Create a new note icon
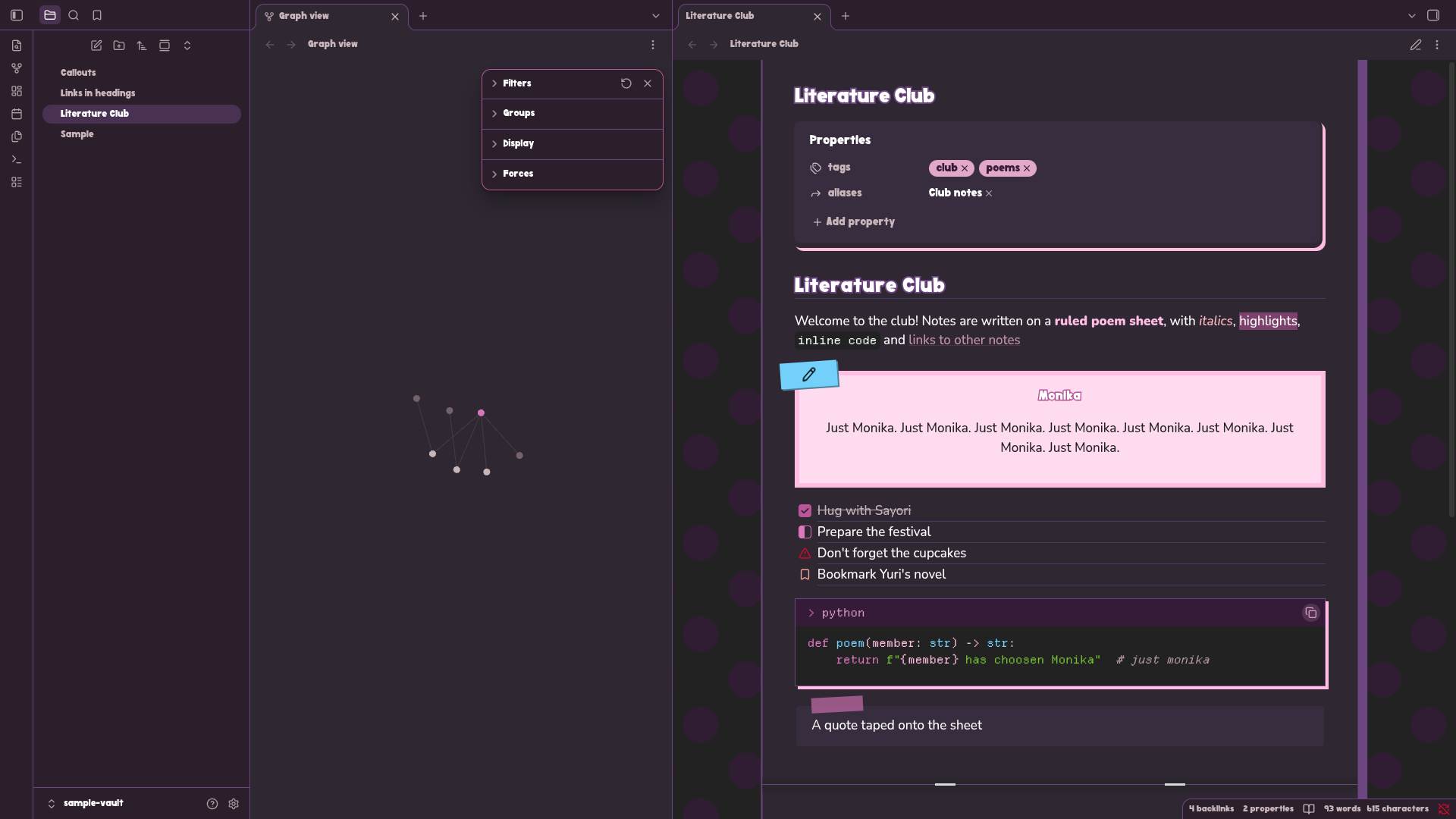 click(96, 45)
